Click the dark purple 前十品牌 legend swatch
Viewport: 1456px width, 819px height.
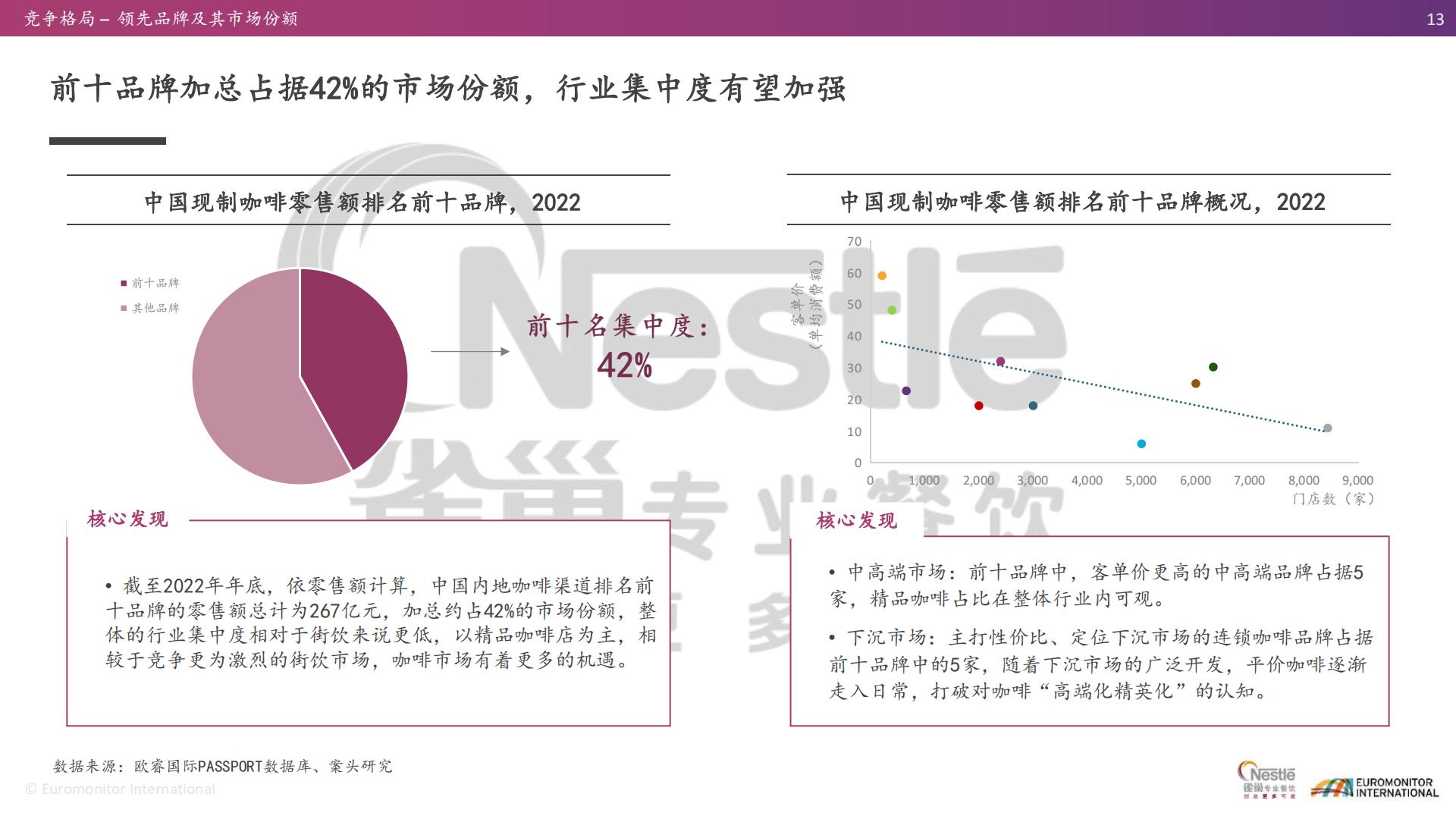point(124,283)
